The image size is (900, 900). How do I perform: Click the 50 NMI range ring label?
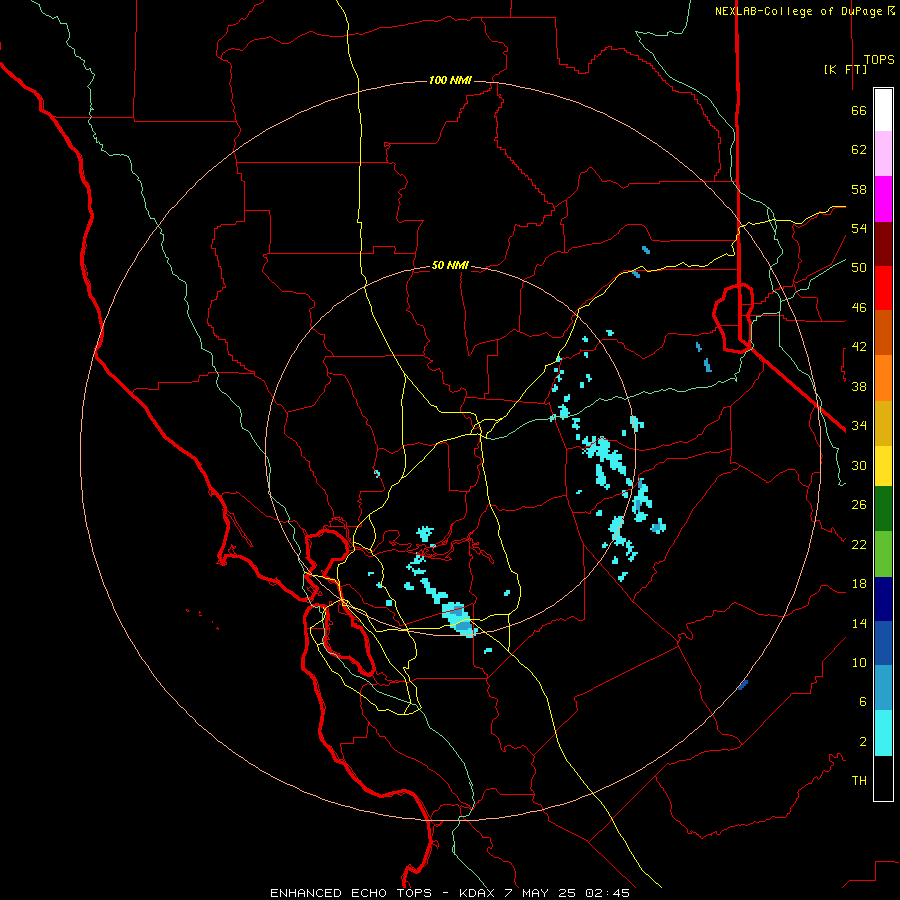(450, 265)
